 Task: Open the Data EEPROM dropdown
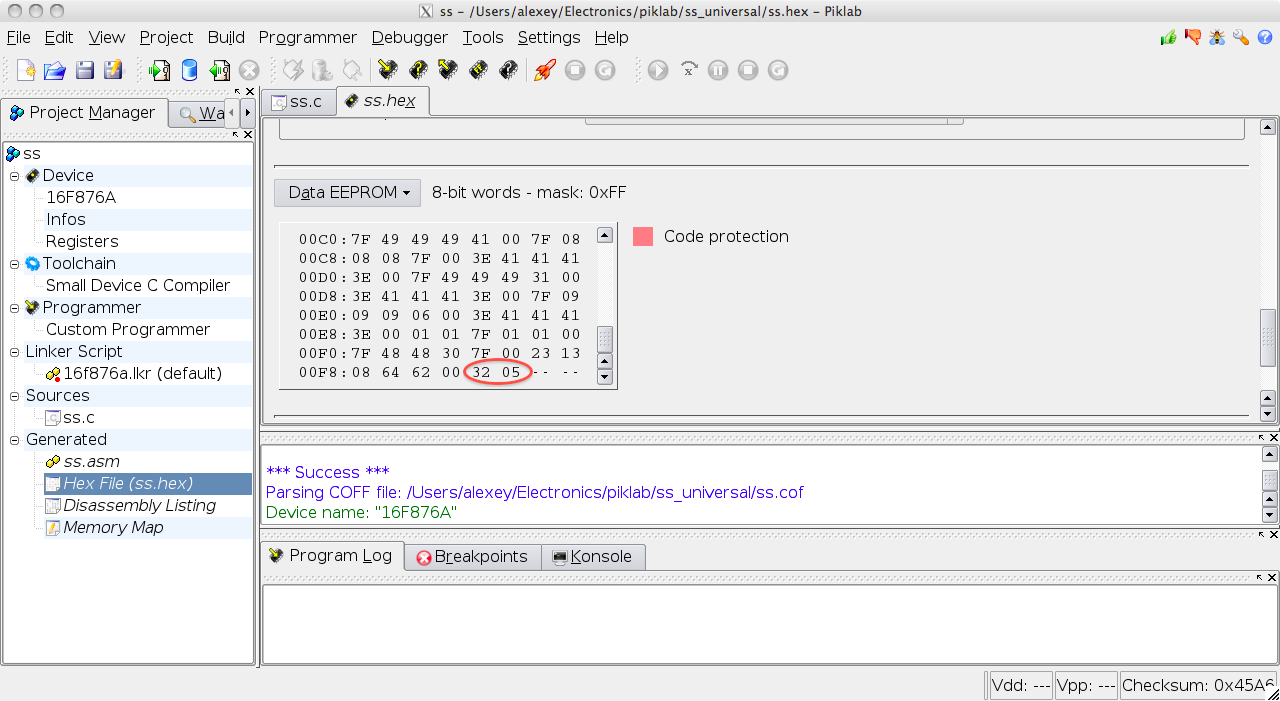[x=347, y=193]
